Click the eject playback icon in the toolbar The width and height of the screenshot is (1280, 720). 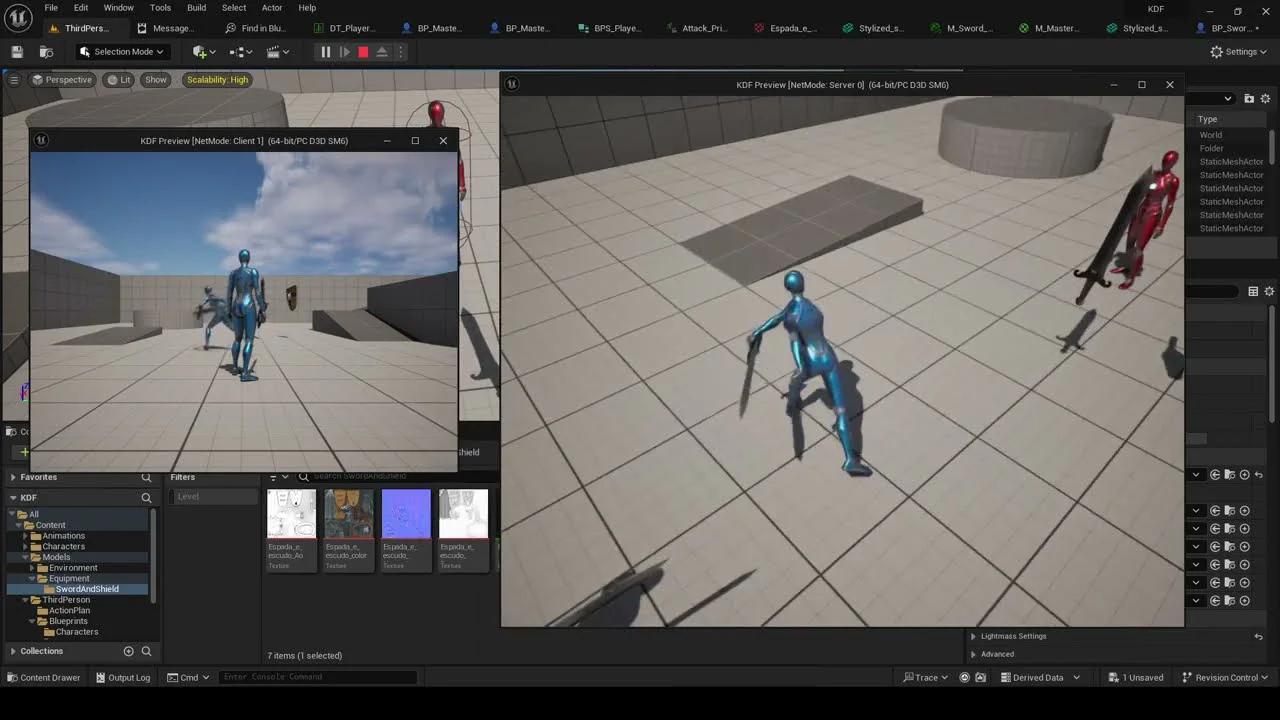(381, 51)
